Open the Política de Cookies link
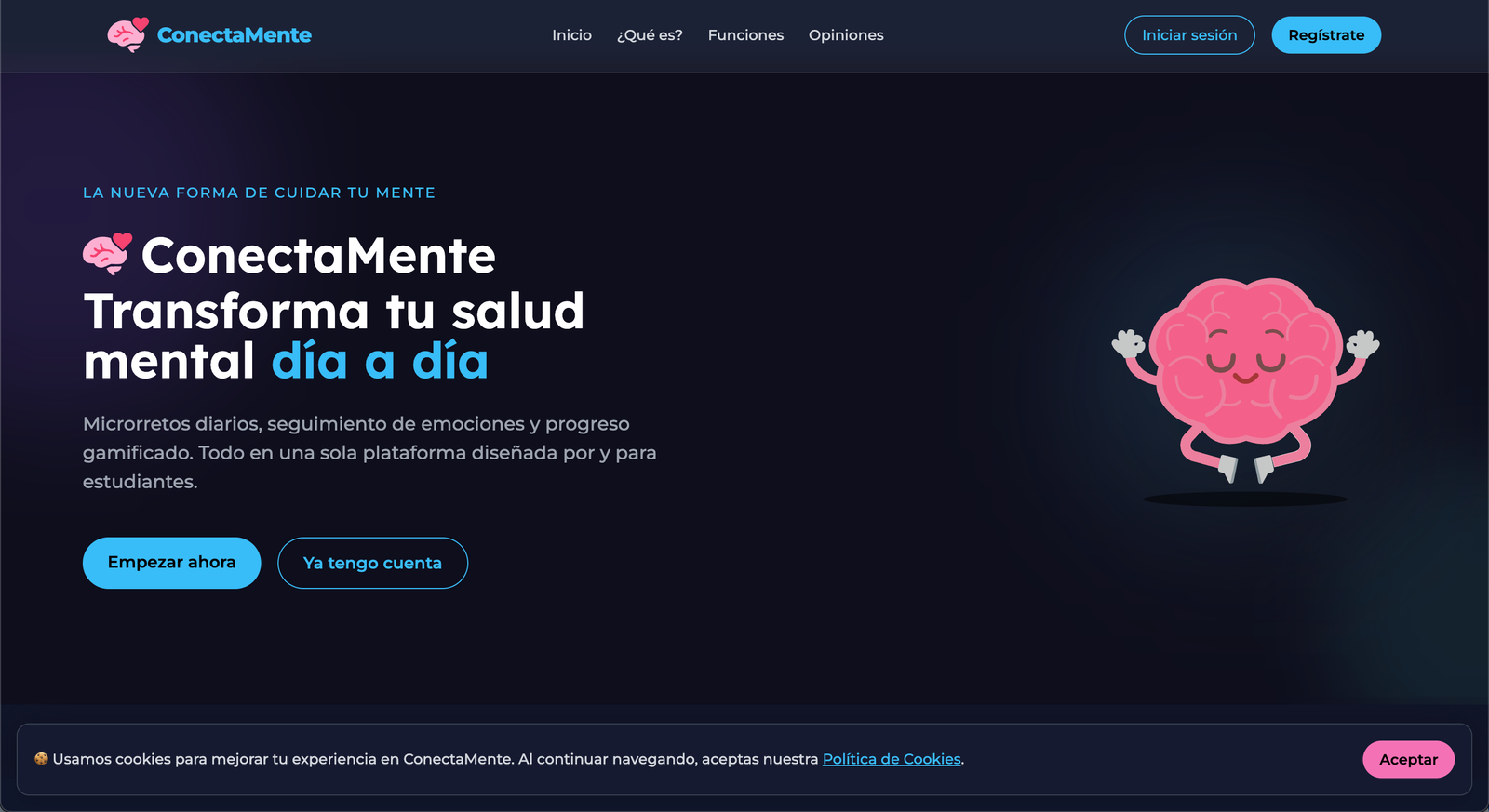This screenshot has width=1489, height=812. (x=892, y=759)
